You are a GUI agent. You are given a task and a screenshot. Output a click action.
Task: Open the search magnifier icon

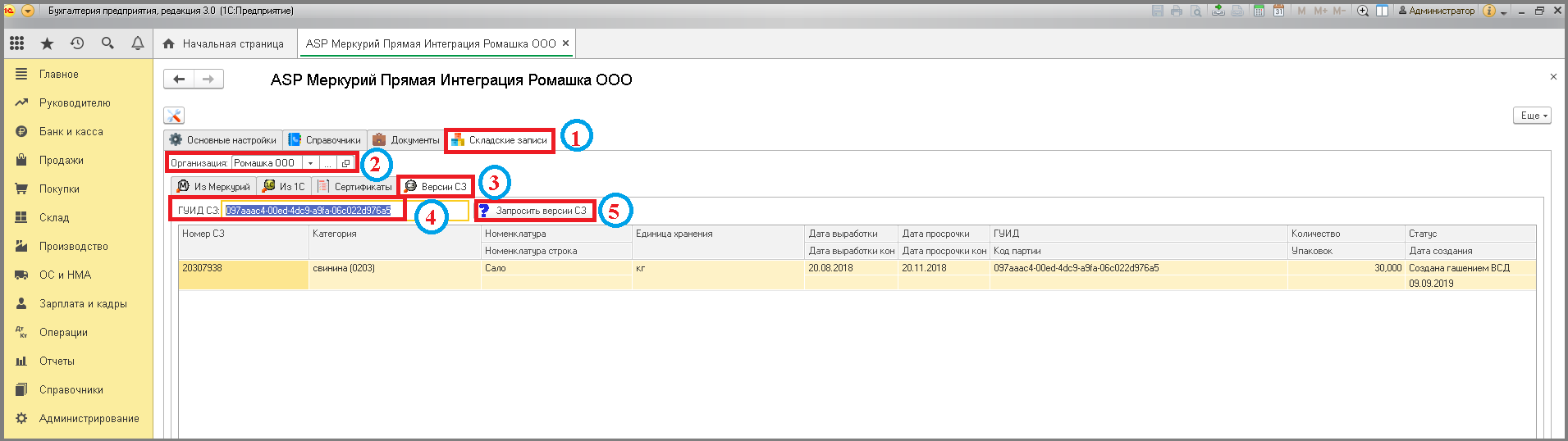pos(107,43)
